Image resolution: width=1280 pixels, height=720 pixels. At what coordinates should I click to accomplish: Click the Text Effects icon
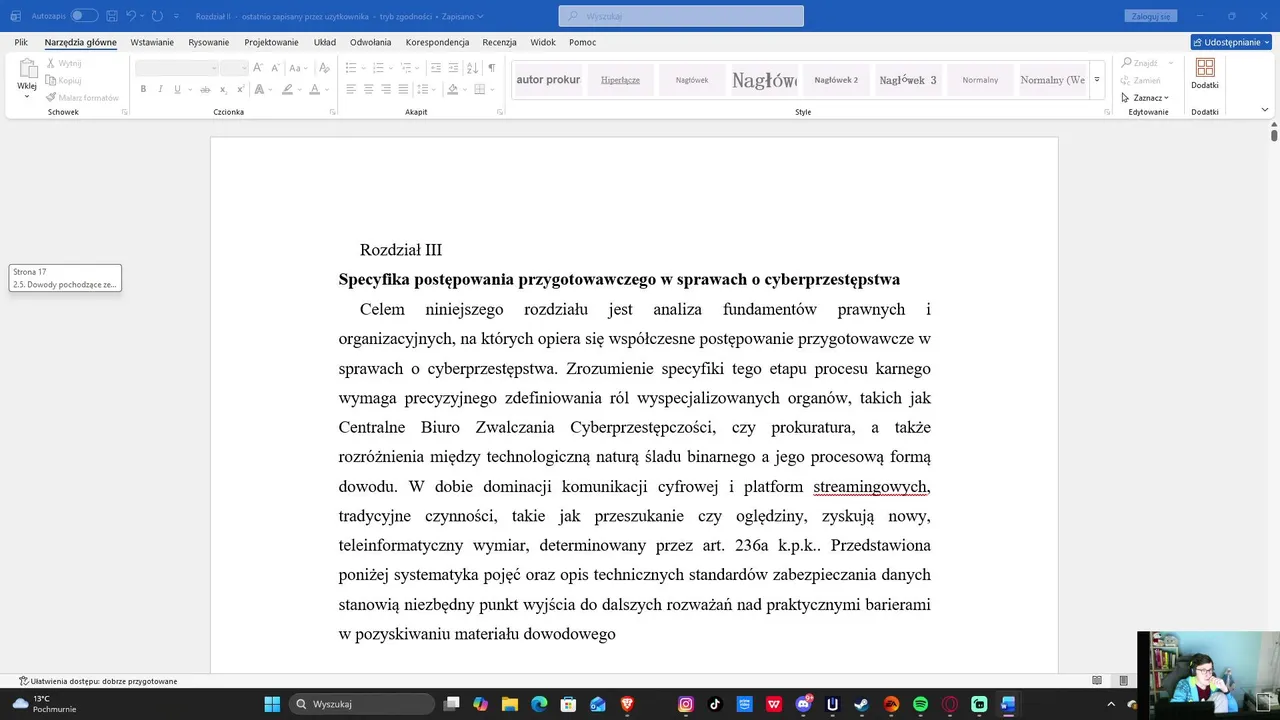(259, 89)
